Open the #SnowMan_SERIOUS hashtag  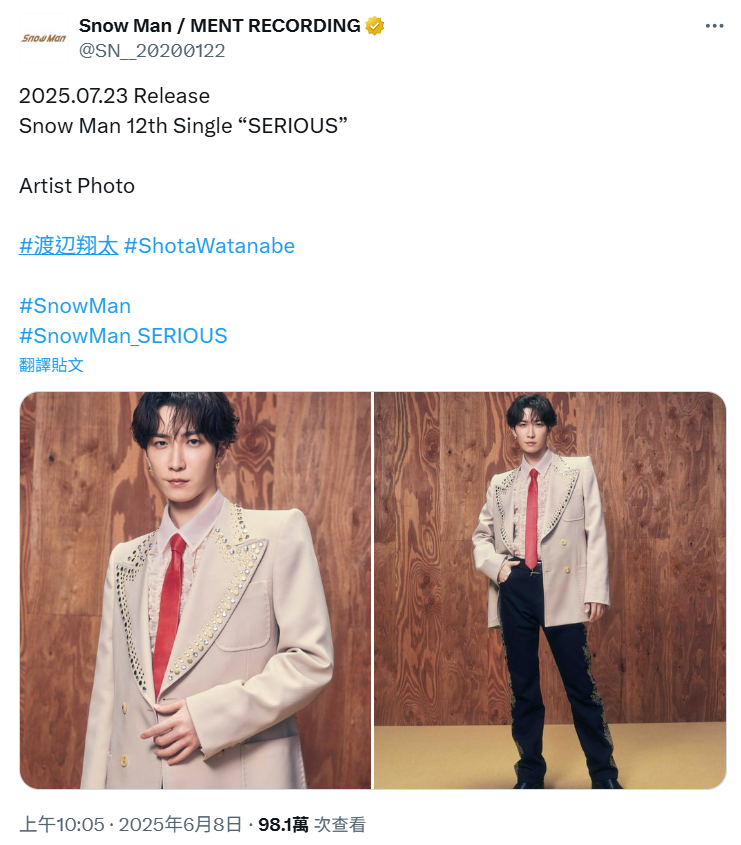click(123, 336)
